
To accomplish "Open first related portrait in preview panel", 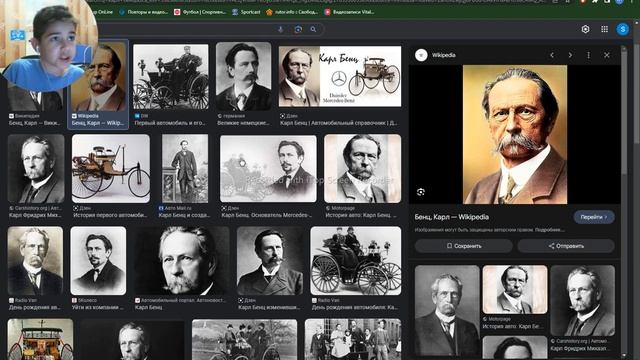I will pos(447,311).
